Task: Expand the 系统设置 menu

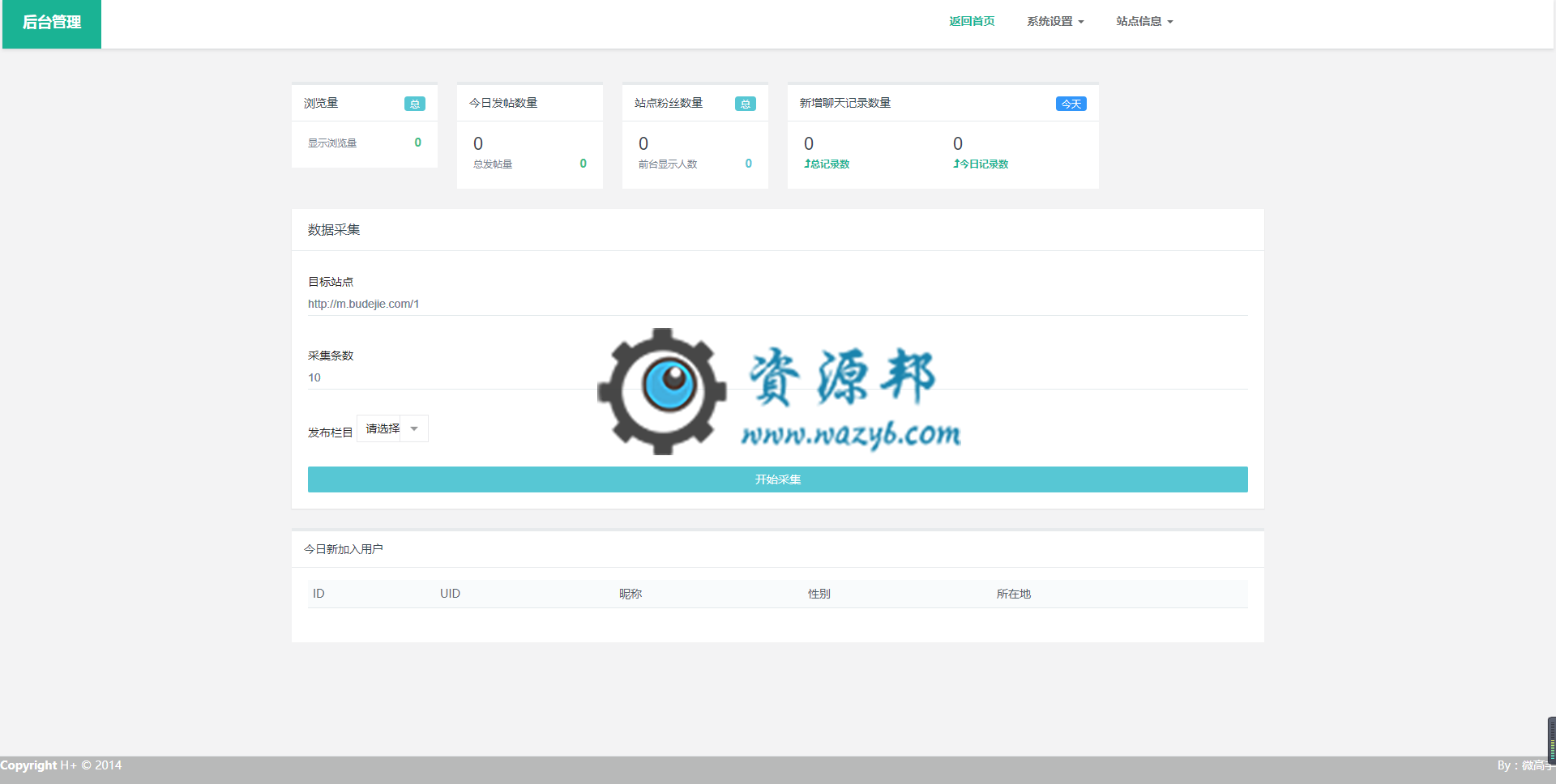Action: coord(1055,21)
